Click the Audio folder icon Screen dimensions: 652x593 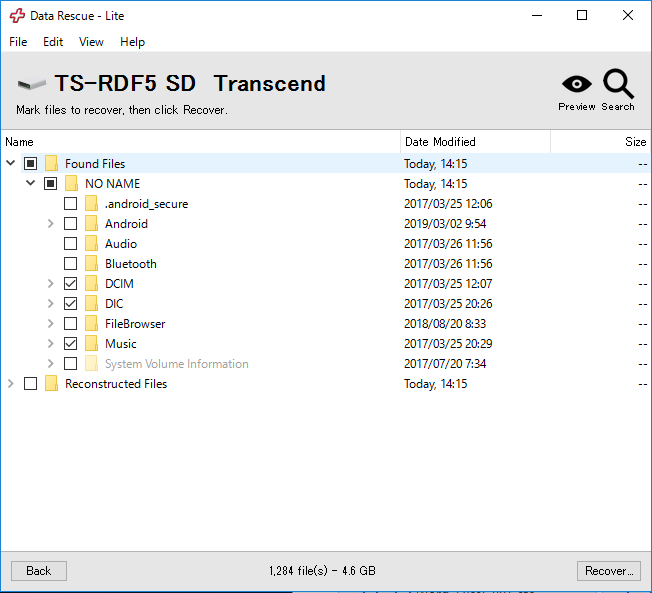(x=91, y=244)
